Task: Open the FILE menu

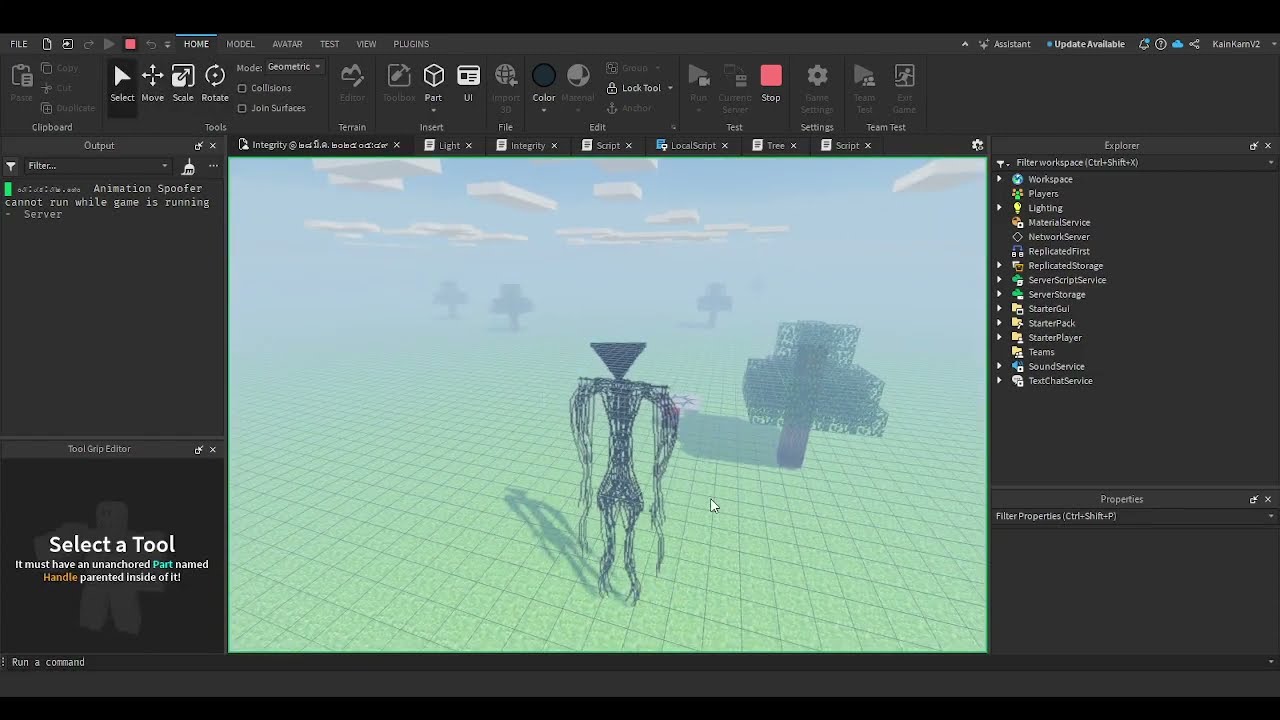Action: coord(19,44)
